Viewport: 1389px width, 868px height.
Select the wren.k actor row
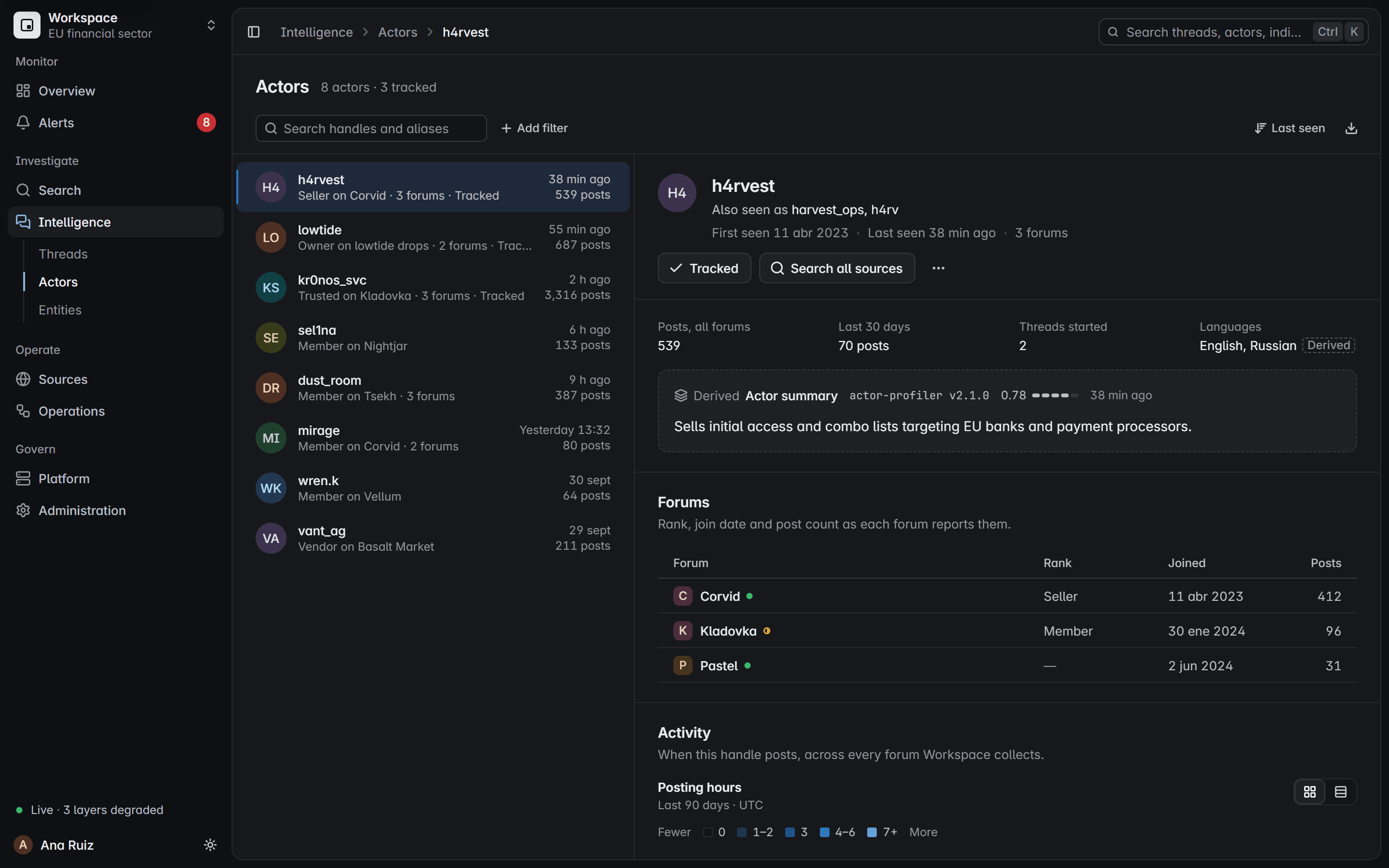pos(433,488)
